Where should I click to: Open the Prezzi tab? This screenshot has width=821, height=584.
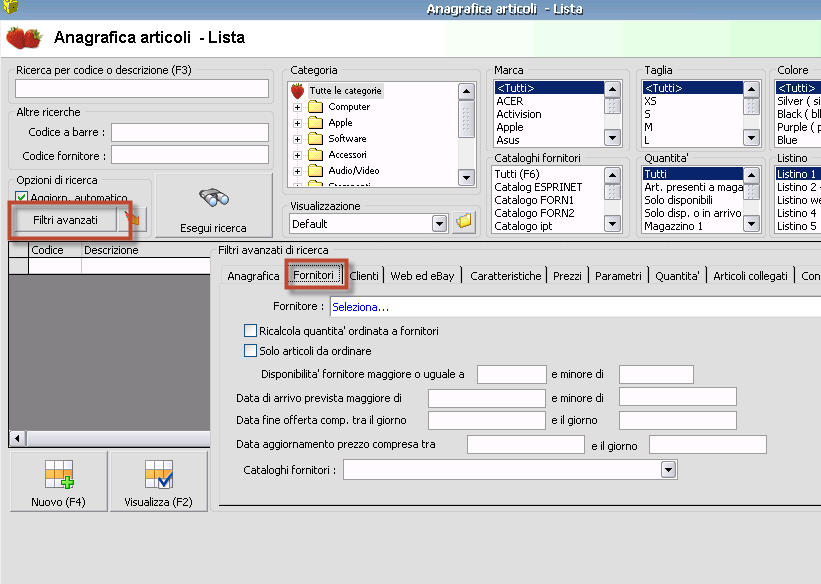tap(567, 276)
